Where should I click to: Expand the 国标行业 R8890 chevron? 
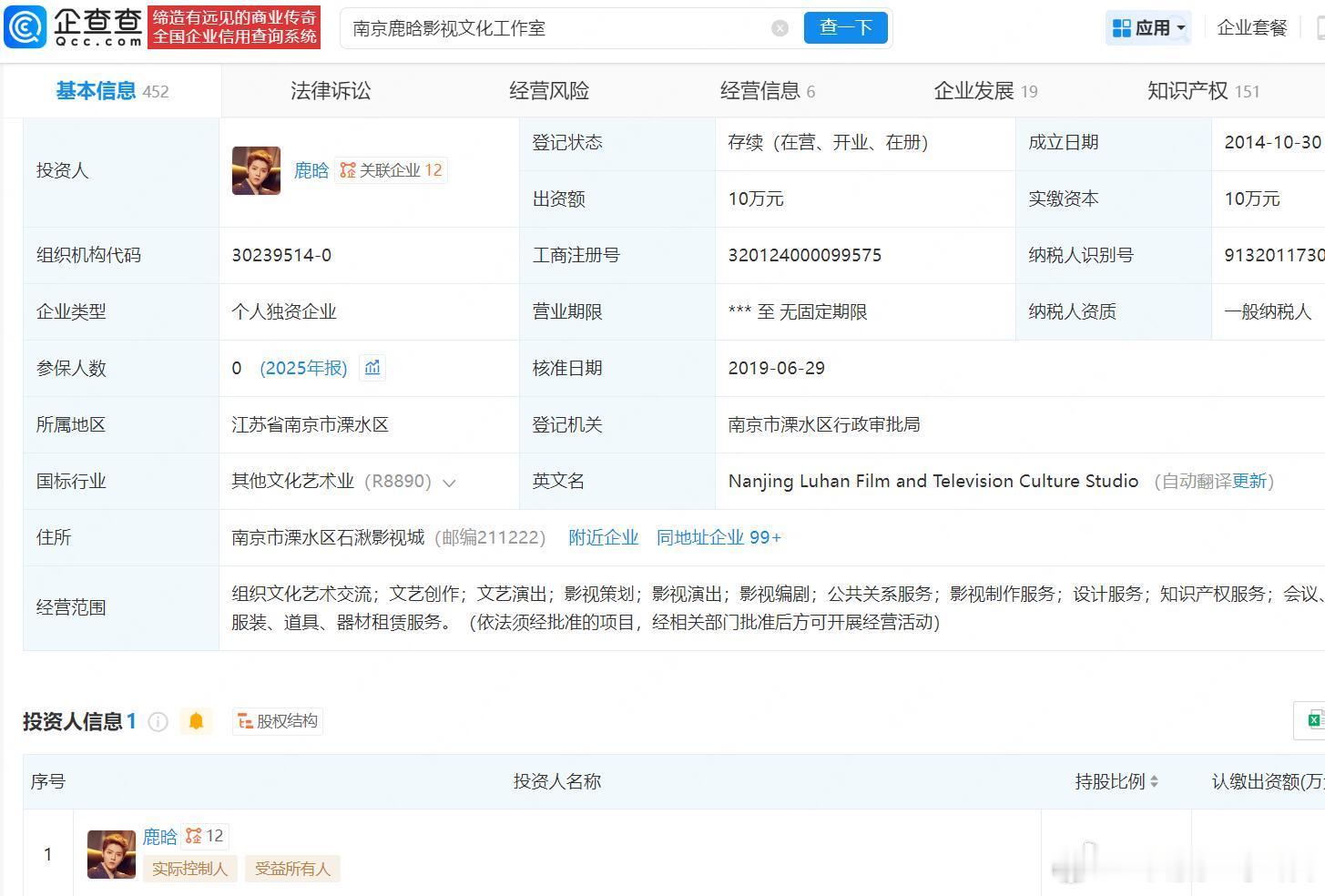pos(449,483)
